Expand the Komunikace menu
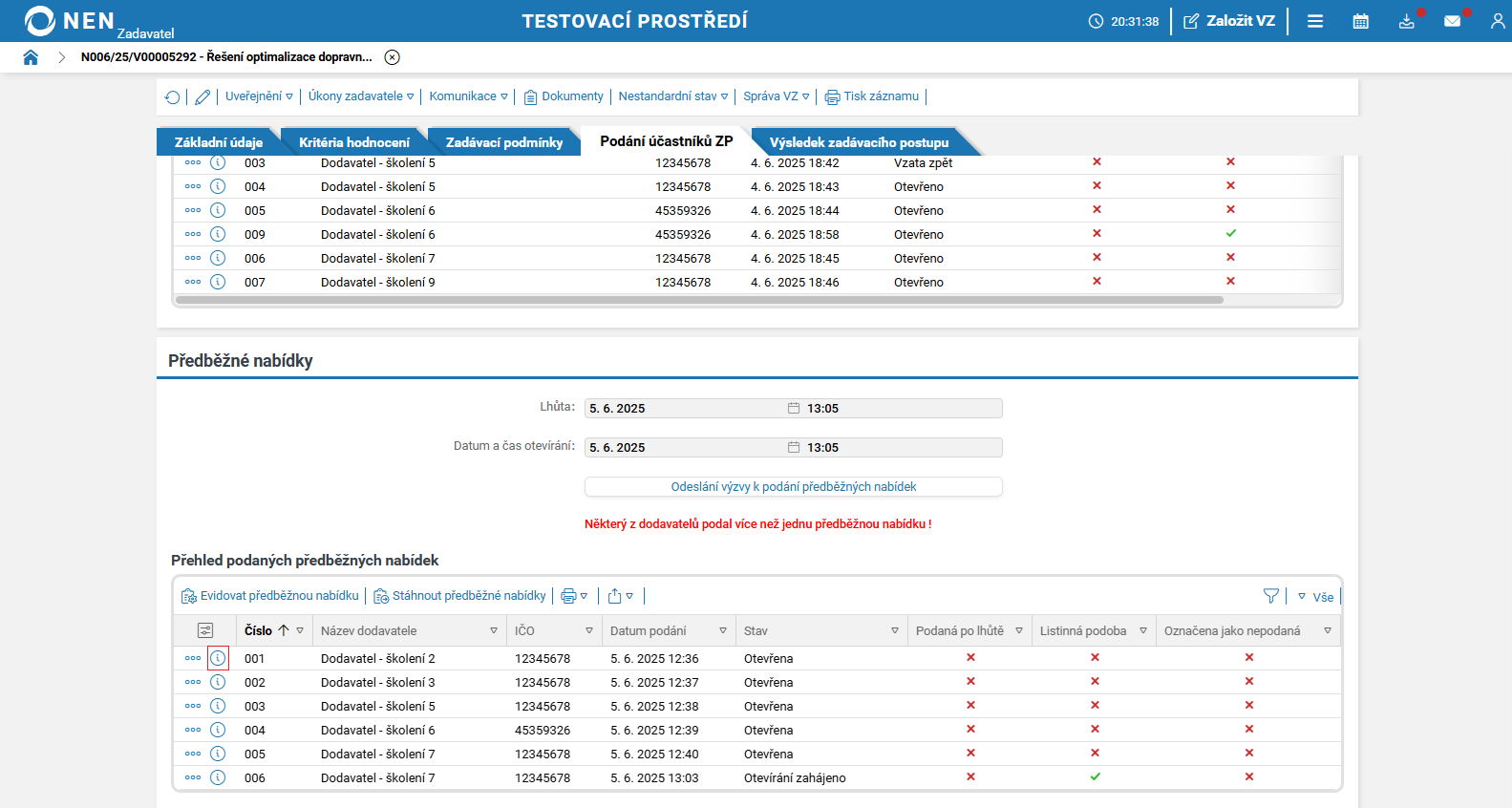The height and width of the screenshot is (808, 1512). coord(468,96)
